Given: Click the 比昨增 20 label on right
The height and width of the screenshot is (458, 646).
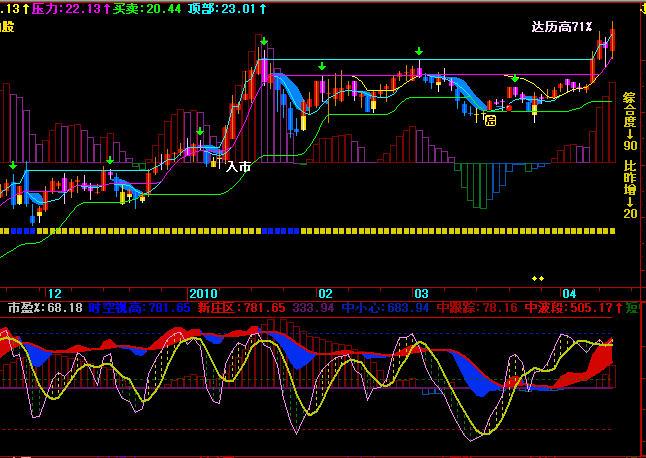Looking at the screenshot, I should coord(630,188).
